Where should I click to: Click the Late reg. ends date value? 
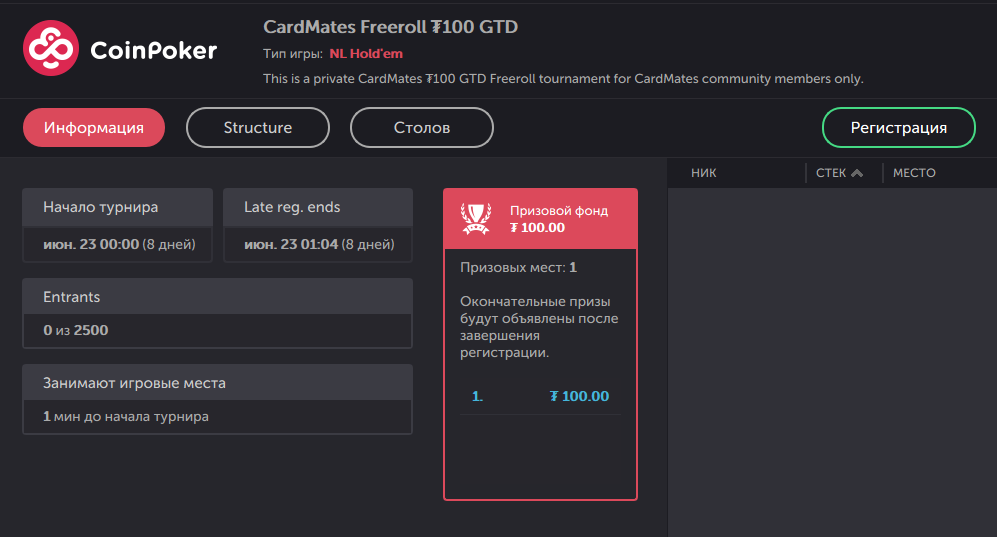[x=319, y=245]
